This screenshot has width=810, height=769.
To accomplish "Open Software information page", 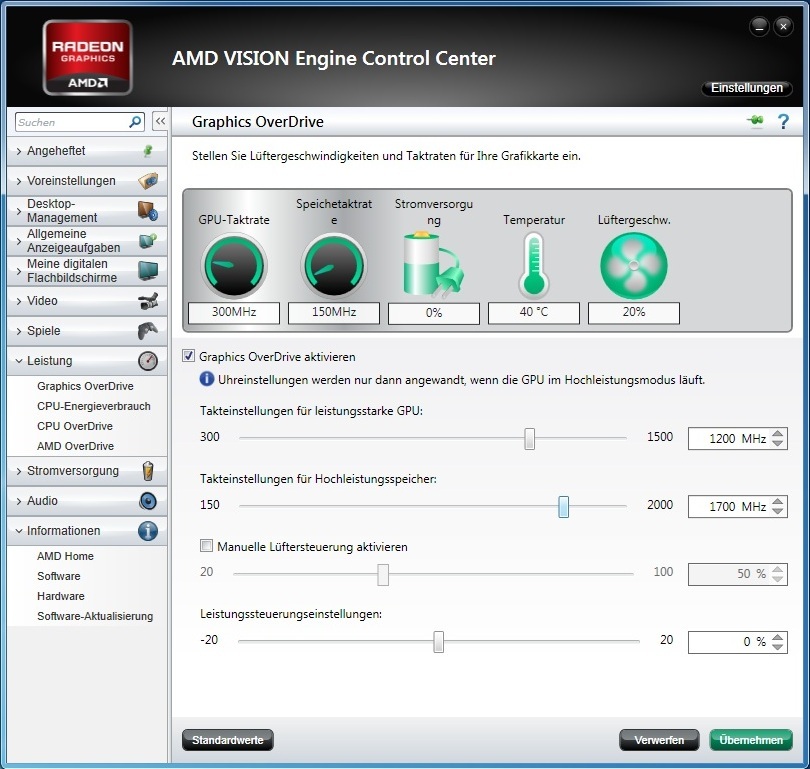I will [59, 576].
